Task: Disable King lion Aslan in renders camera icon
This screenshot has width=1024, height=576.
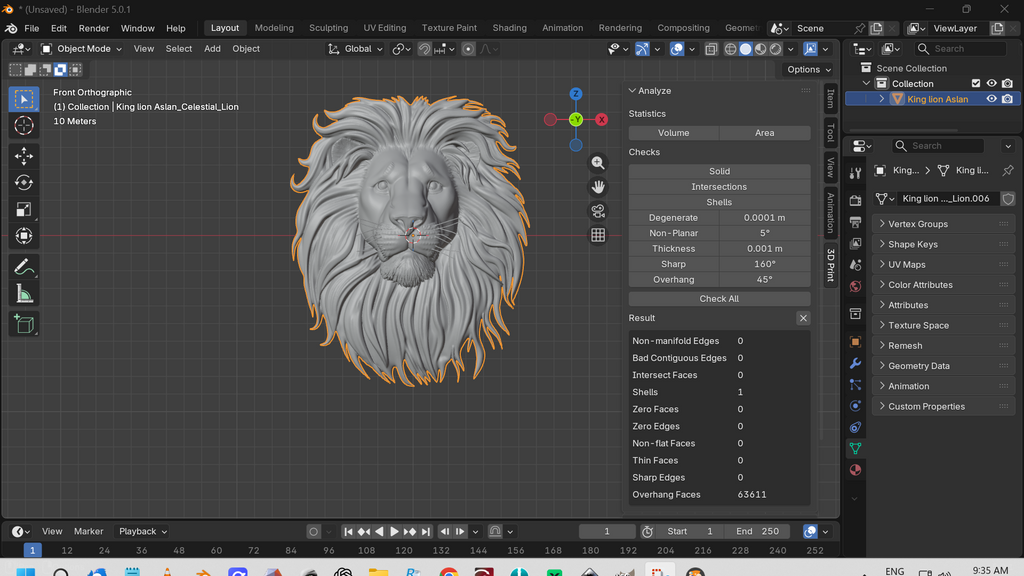Action: coord(1007,99)
